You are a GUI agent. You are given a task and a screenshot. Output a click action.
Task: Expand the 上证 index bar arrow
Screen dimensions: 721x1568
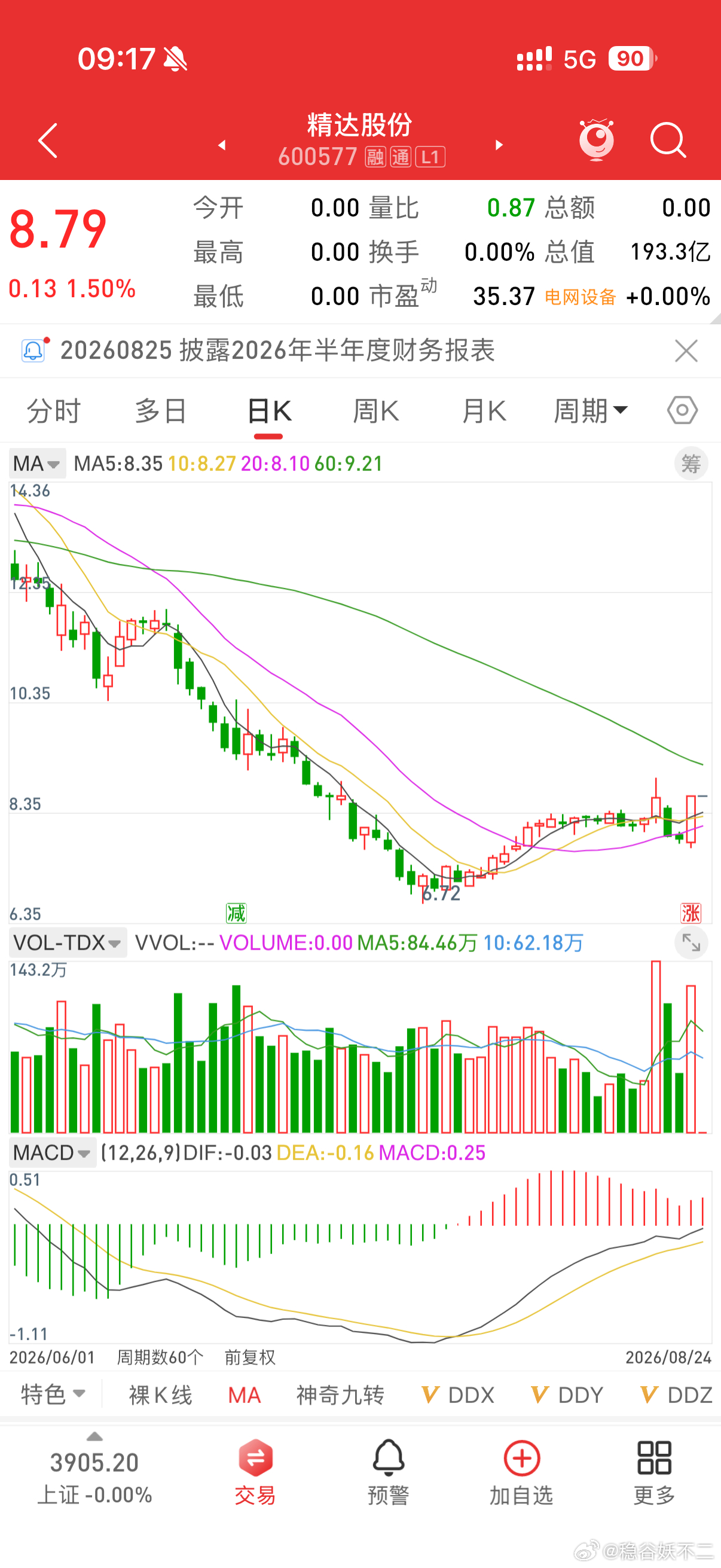click(94, 1436)
